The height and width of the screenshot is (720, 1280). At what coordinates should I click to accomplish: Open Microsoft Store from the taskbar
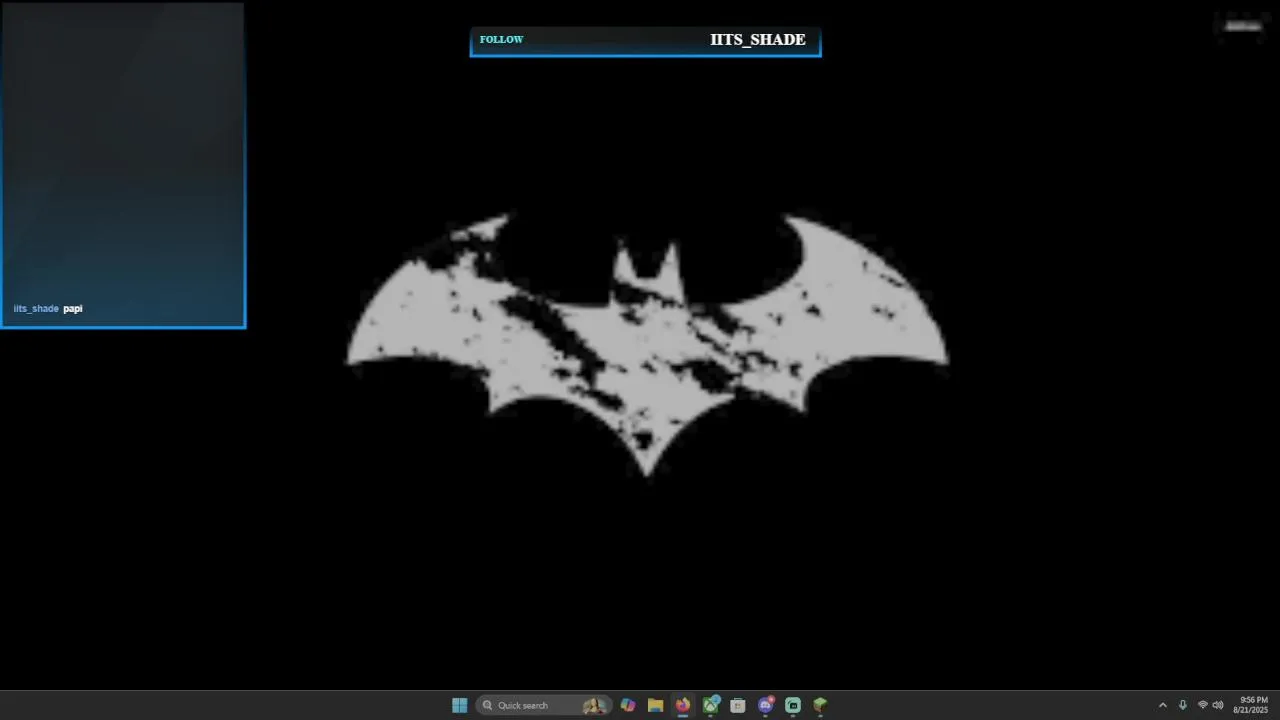738,705
